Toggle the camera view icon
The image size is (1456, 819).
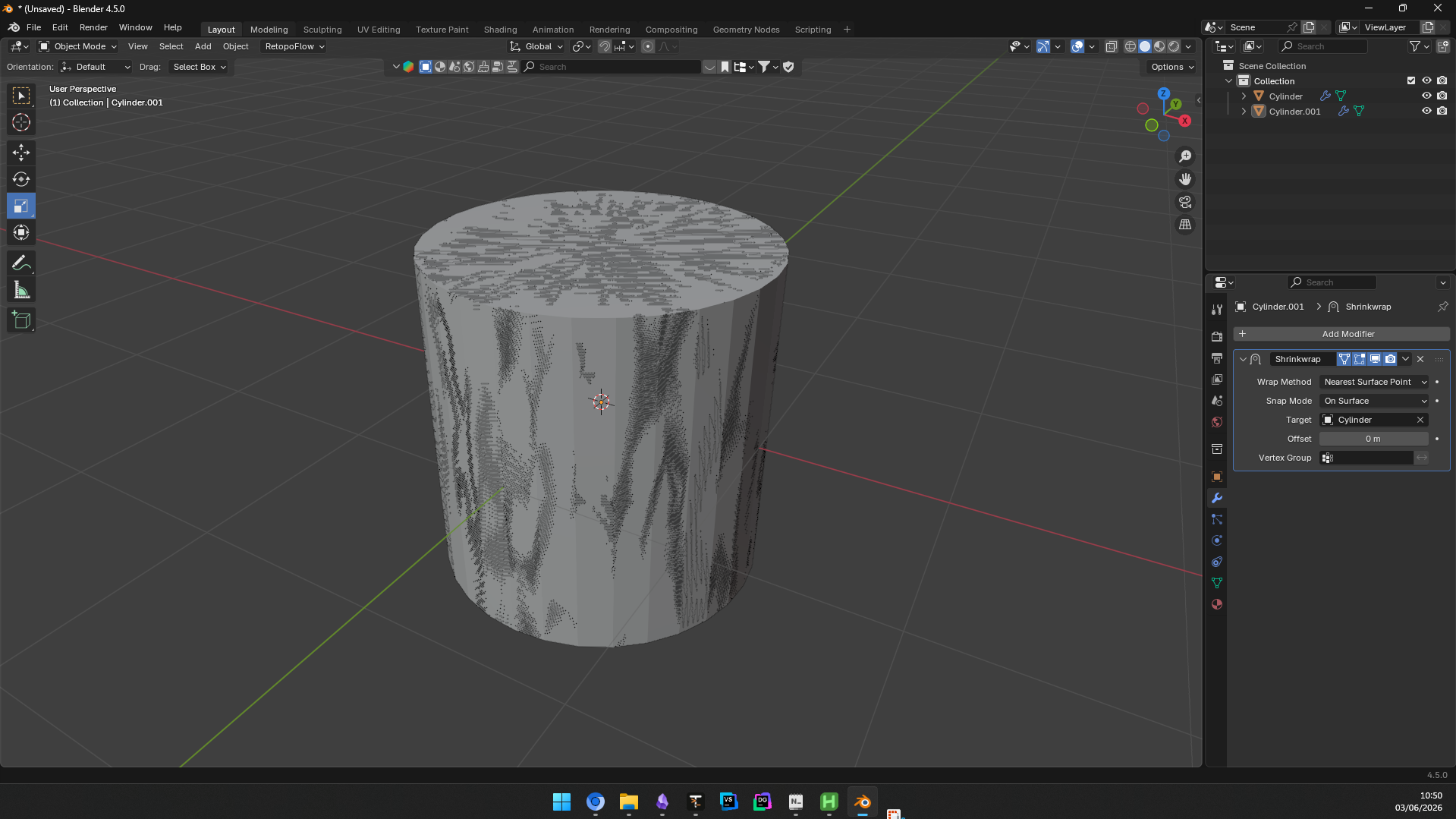click(x=1185, y=202)
